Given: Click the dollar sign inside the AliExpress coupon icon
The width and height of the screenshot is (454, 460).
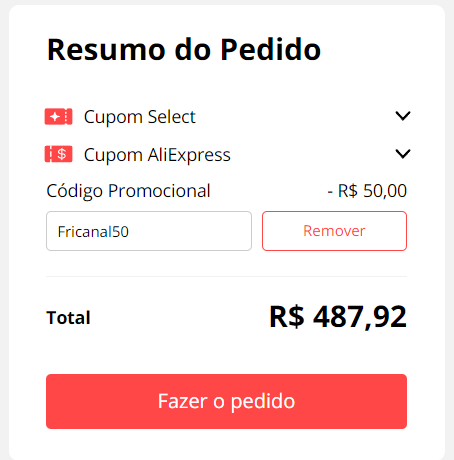Looking at the screenshot, I should tap(62, 154).
